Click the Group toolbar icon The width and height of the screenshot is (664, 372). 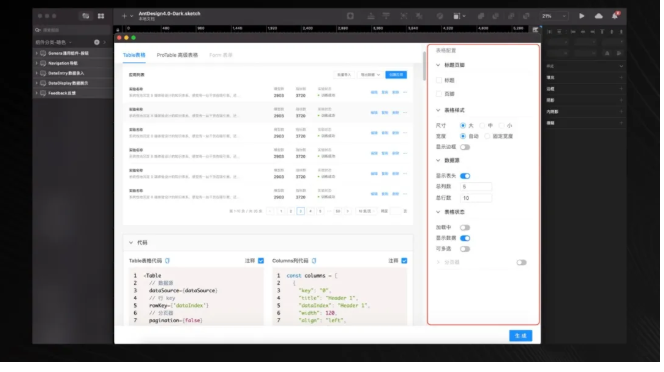click(404, 16)
